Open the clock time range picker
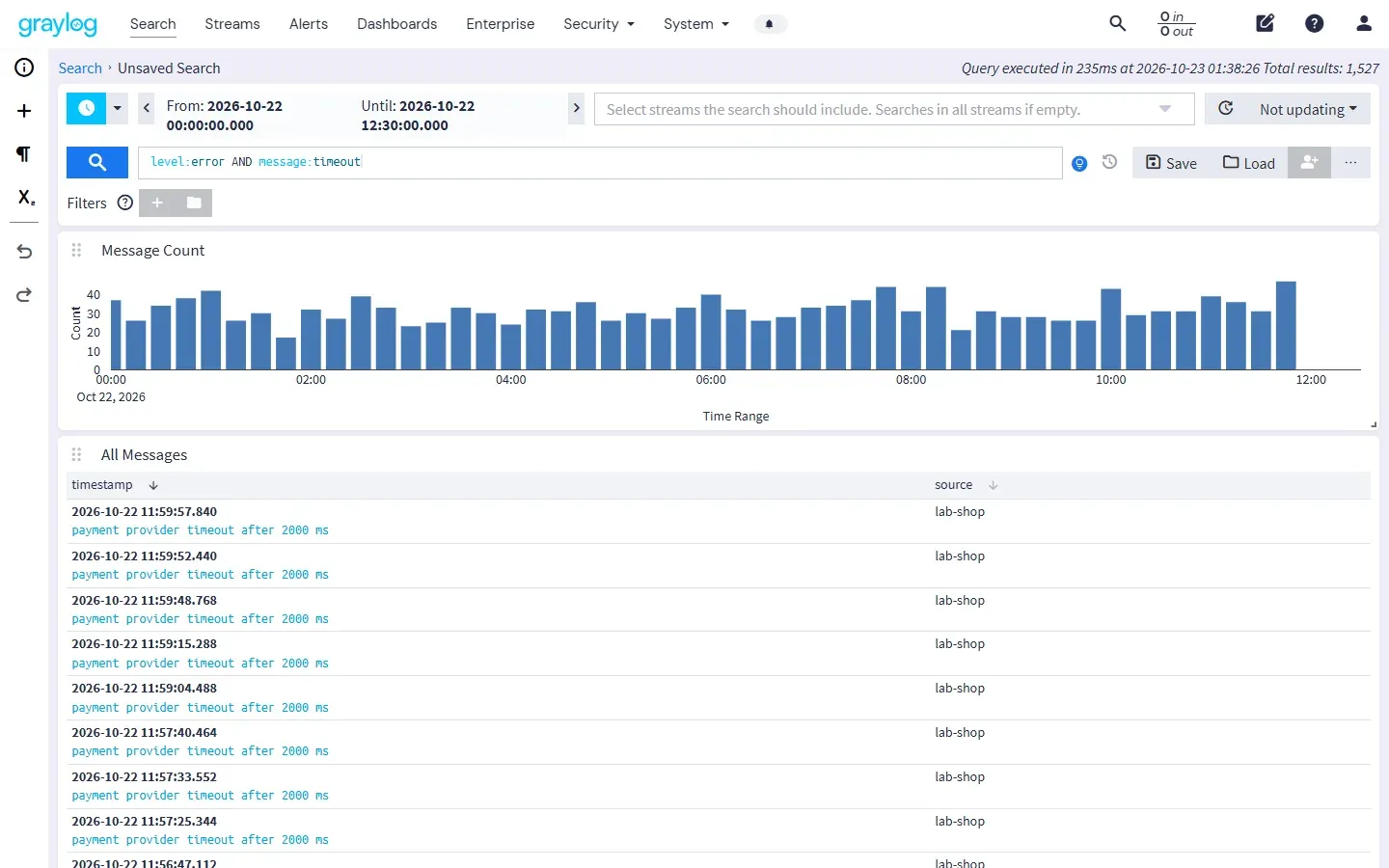 [x=86, y=108]
